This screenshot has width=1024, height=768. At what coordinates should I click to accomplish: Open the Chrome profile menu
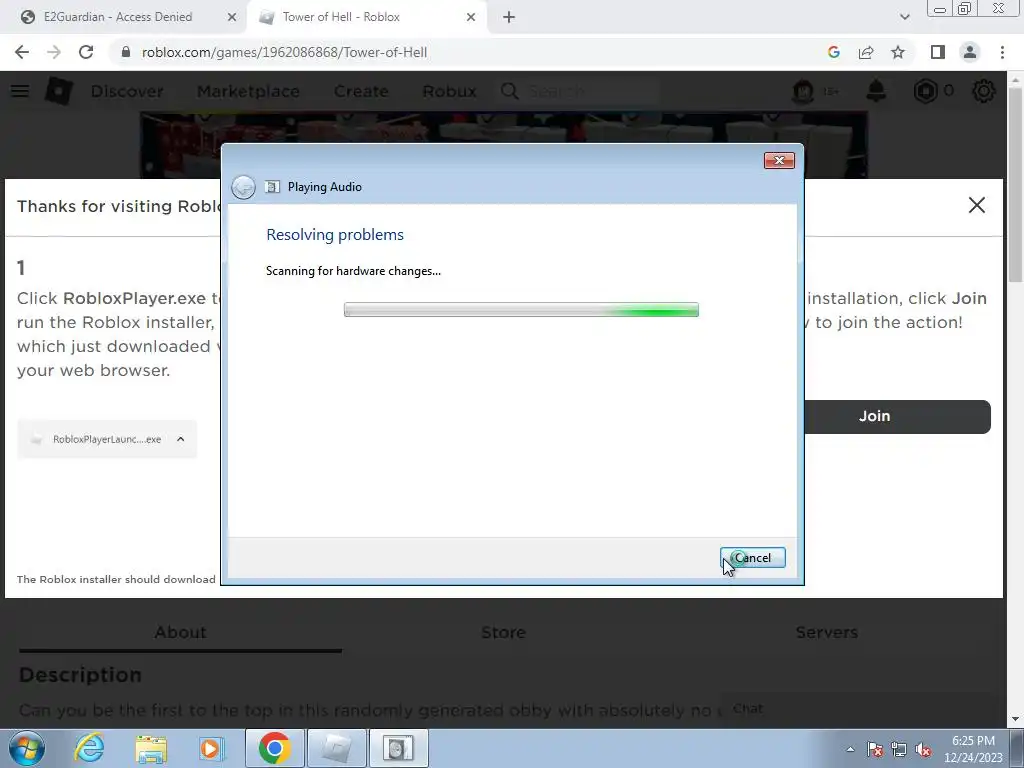tap(970, 52)
